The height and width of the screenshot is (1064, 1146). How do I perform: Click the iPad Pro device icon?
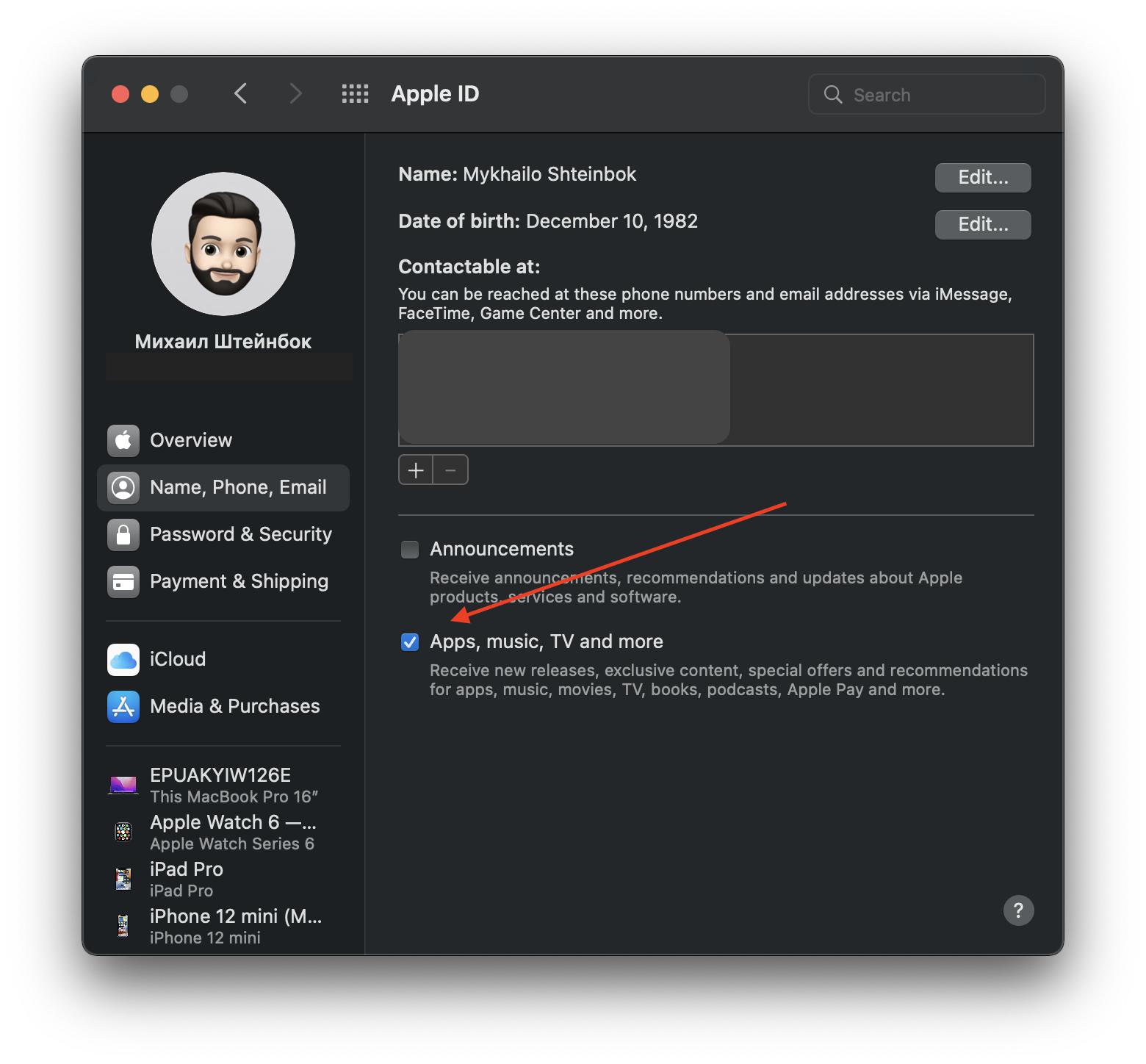123,879
